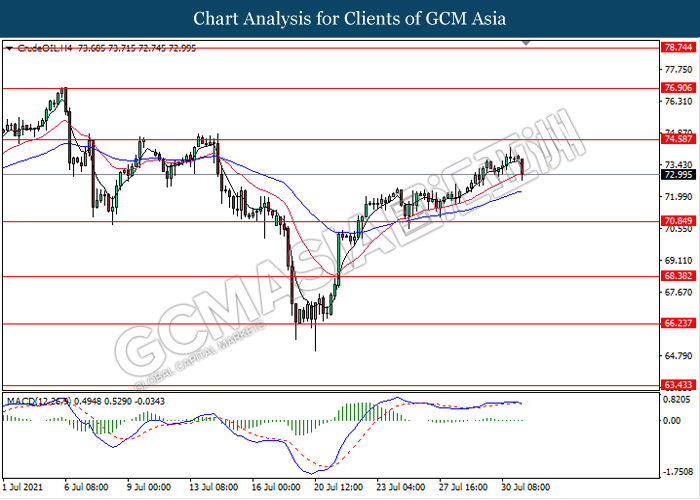Click the triangle arrow beside CrudeOIL,H4 symbol
Screen dimensions: 700x500
9,47
